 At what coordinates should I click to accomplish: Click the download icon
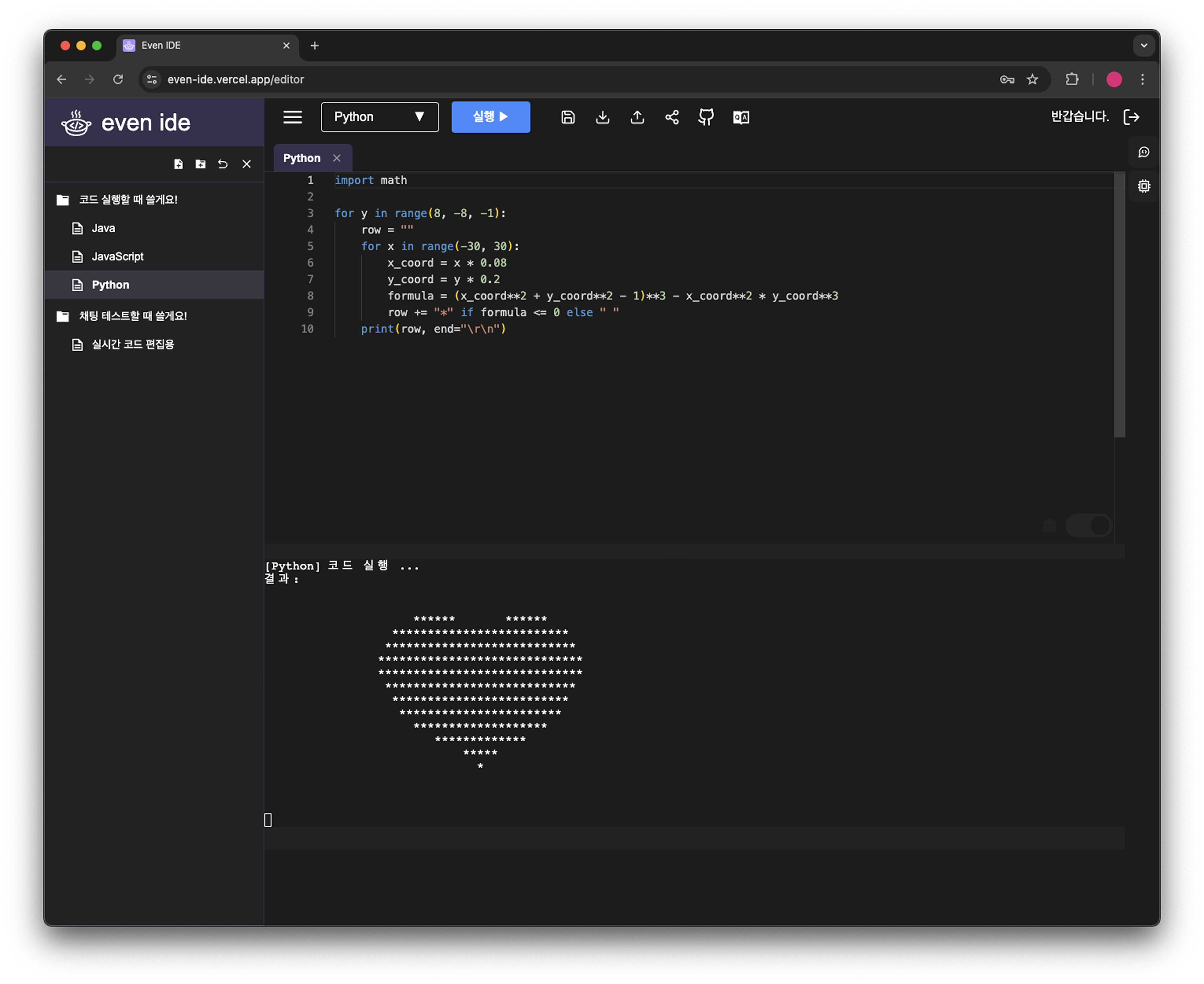(x=603, y=117)
